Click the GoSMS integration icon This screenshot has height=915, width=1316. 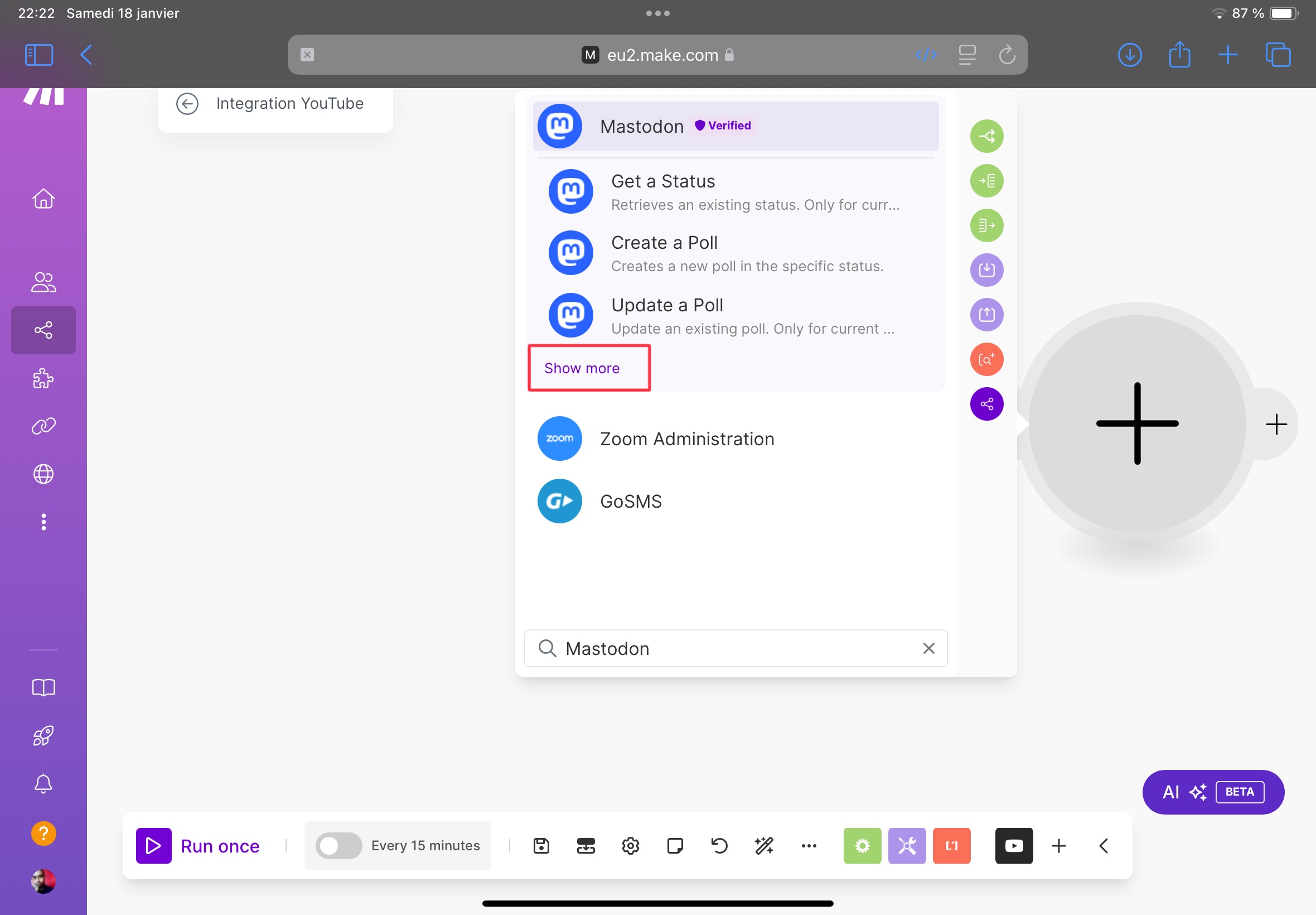pos(558,501)
